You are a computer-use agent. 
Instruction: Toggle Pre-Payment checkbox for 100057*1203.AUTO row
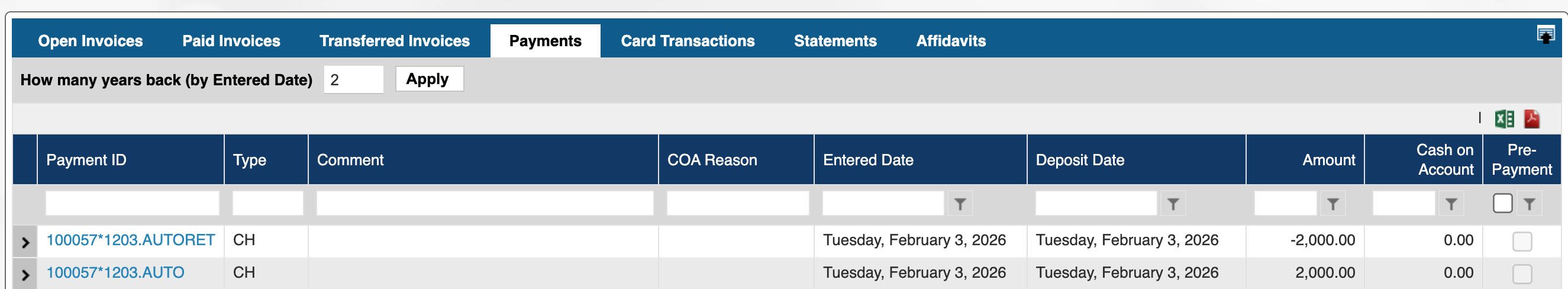coord(1522,274)
